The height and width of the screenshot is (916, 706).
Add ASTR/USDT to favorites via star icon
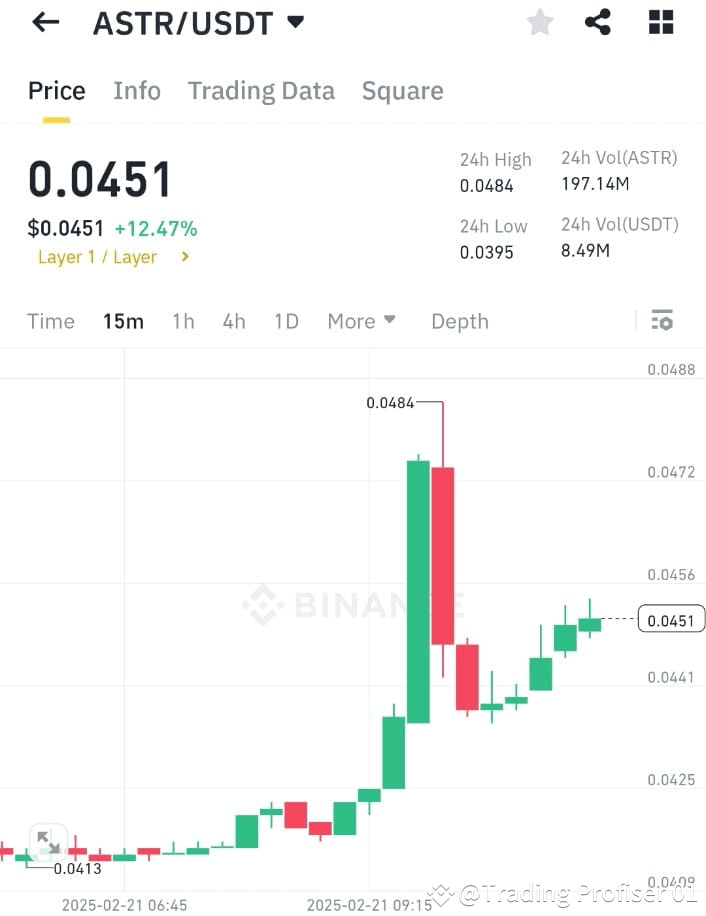pyautogui.click(x=540, y=22)
